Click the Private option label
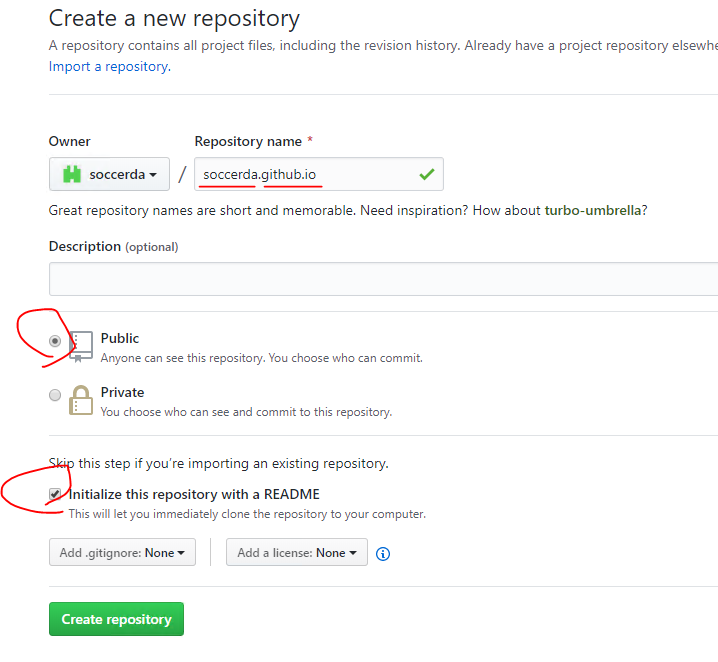 point(122,392)
